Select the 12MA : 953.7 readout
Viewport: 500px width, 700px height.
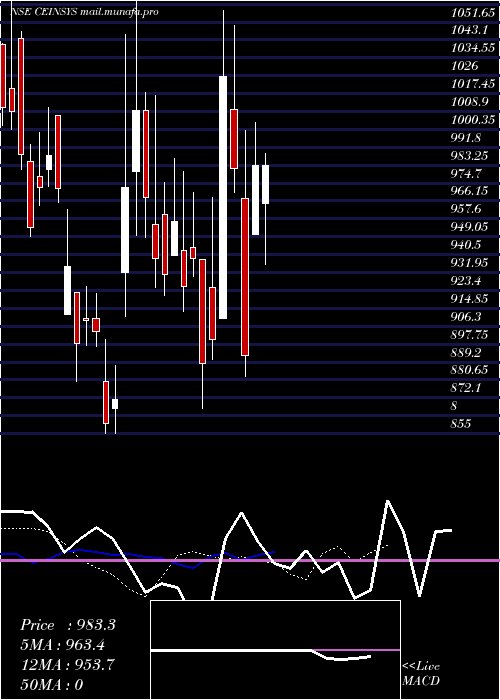click(68, 665)
